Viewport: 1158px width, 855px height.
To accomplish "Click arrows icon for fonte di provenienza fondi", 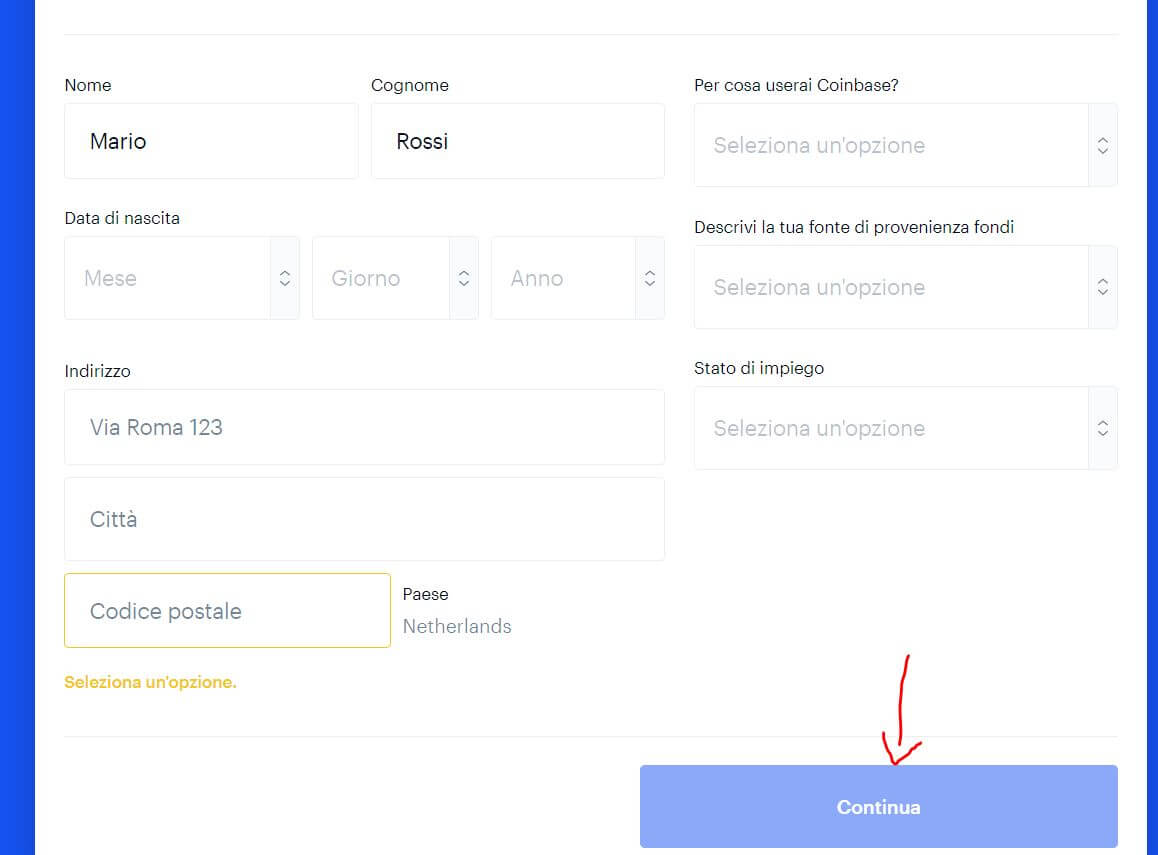I will click(1103, 287).
